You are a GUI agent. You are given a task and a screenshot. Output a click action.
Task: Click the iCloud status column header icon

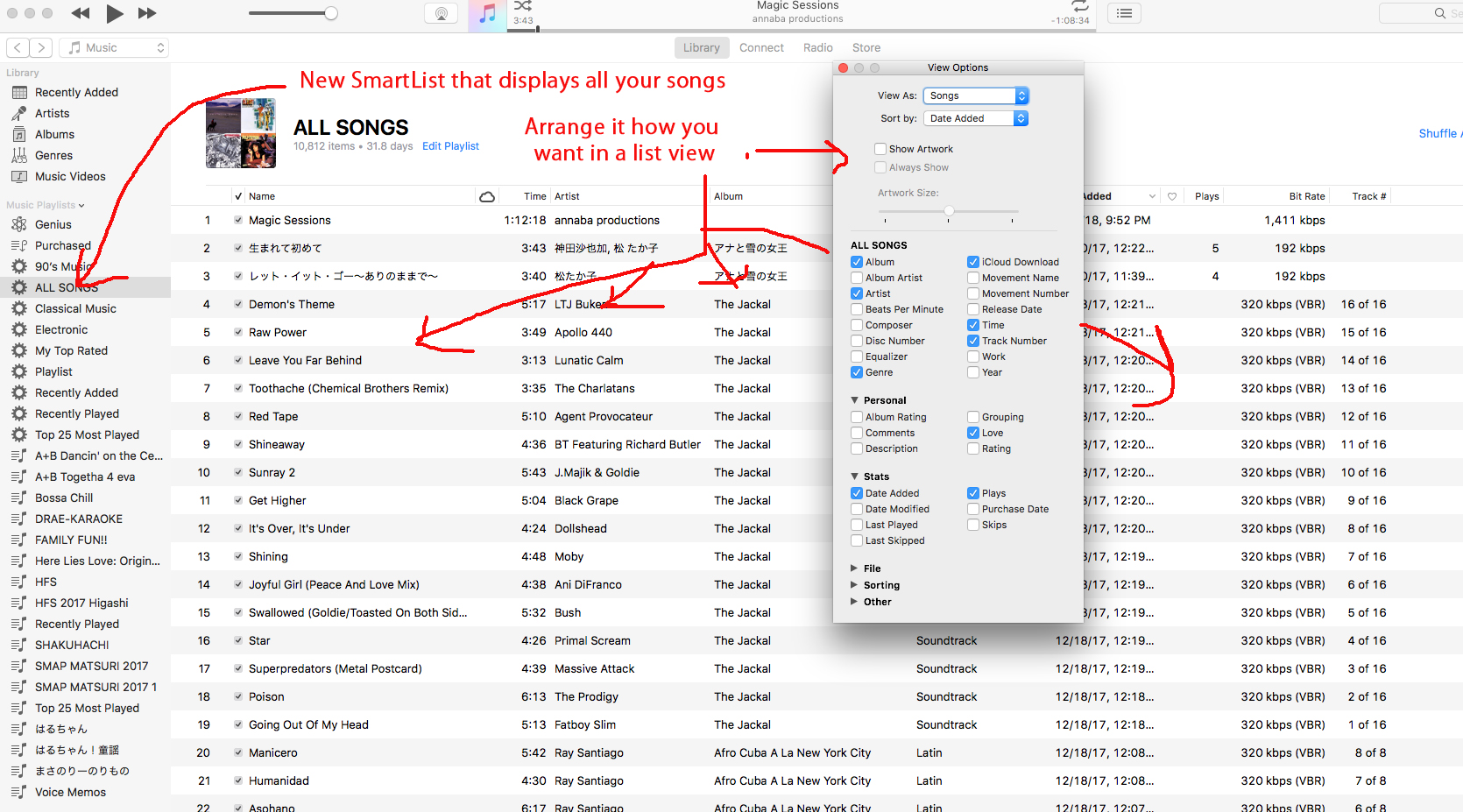(x=487, y=196)
